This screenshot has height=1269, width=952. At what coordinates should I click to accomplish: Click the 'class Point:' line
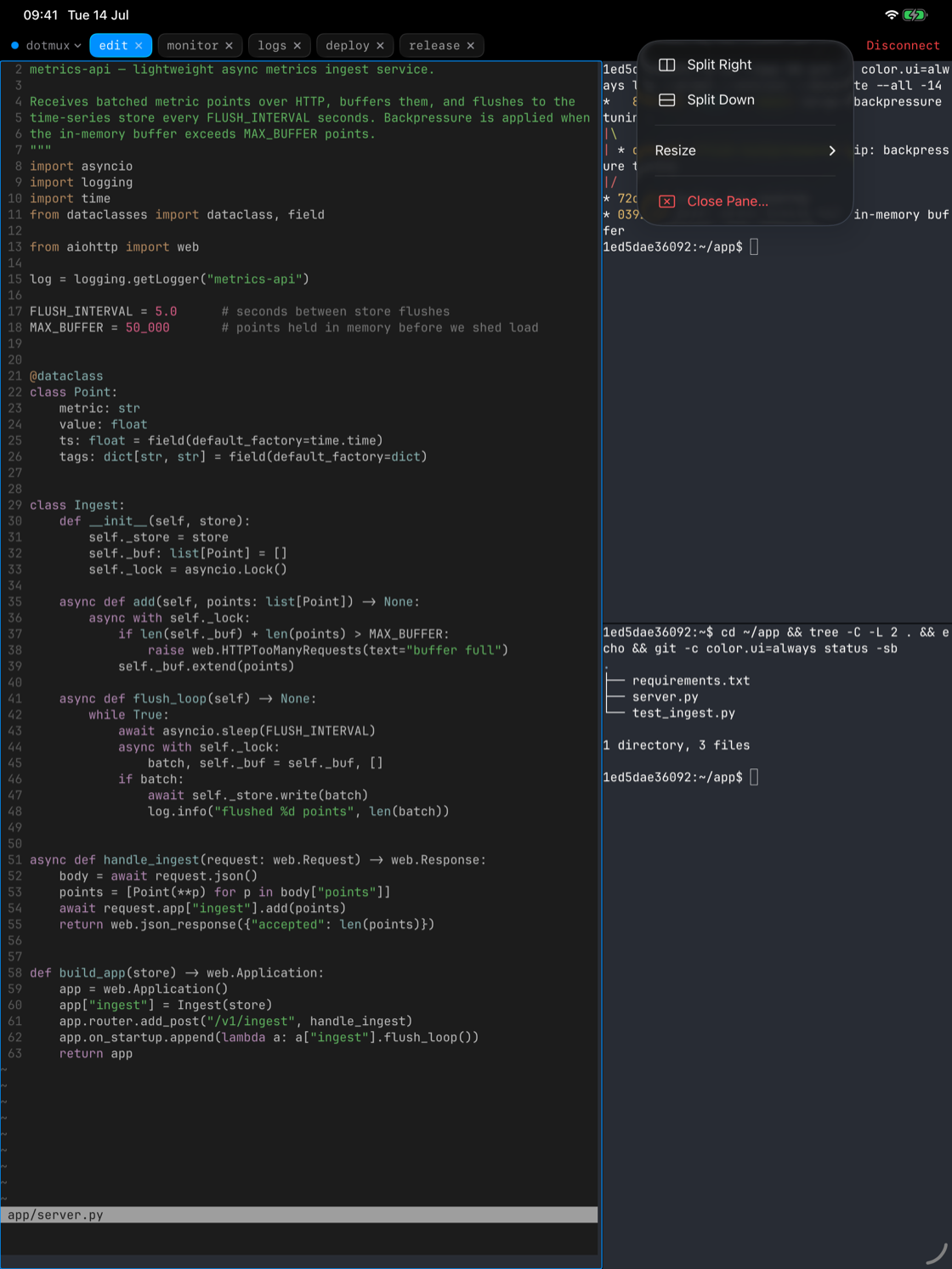[74, 392]
